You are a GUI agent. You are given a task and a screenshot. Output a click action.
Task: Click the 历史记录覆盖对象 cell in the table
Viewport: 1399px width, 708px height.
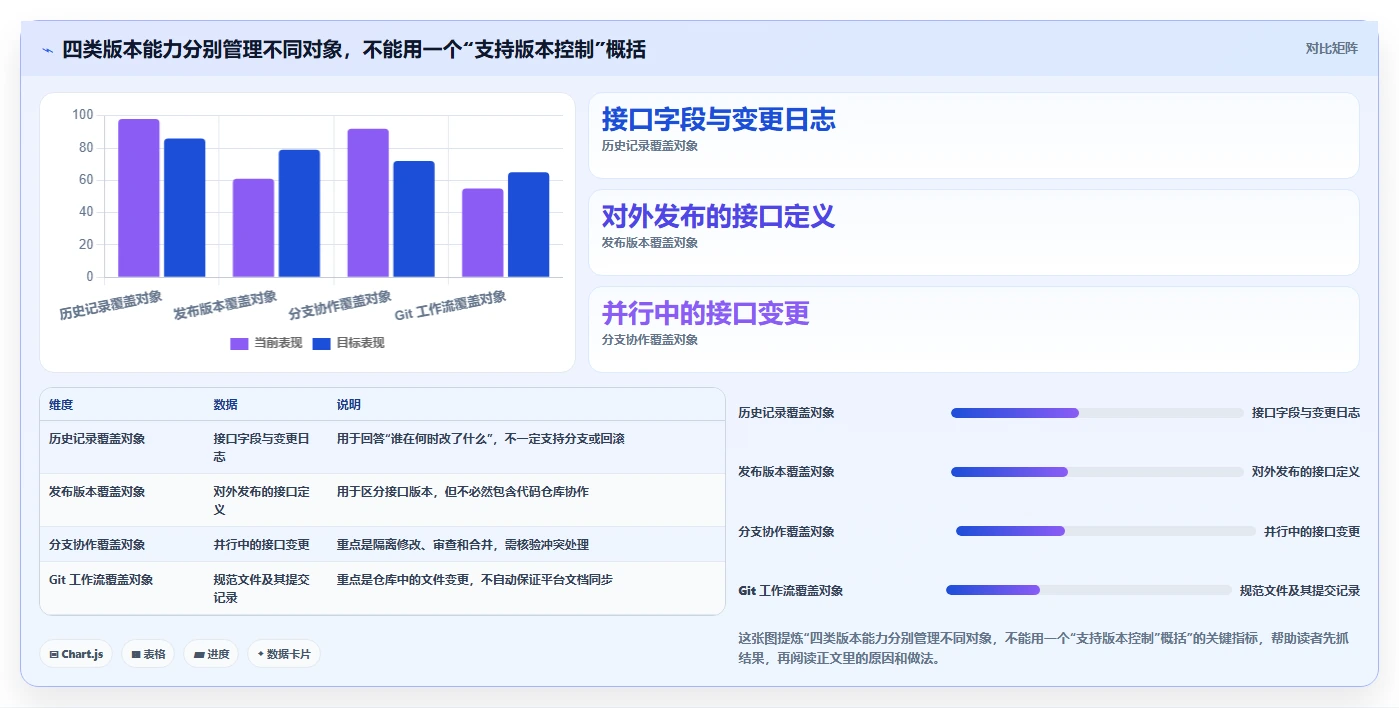coord(97,439)
